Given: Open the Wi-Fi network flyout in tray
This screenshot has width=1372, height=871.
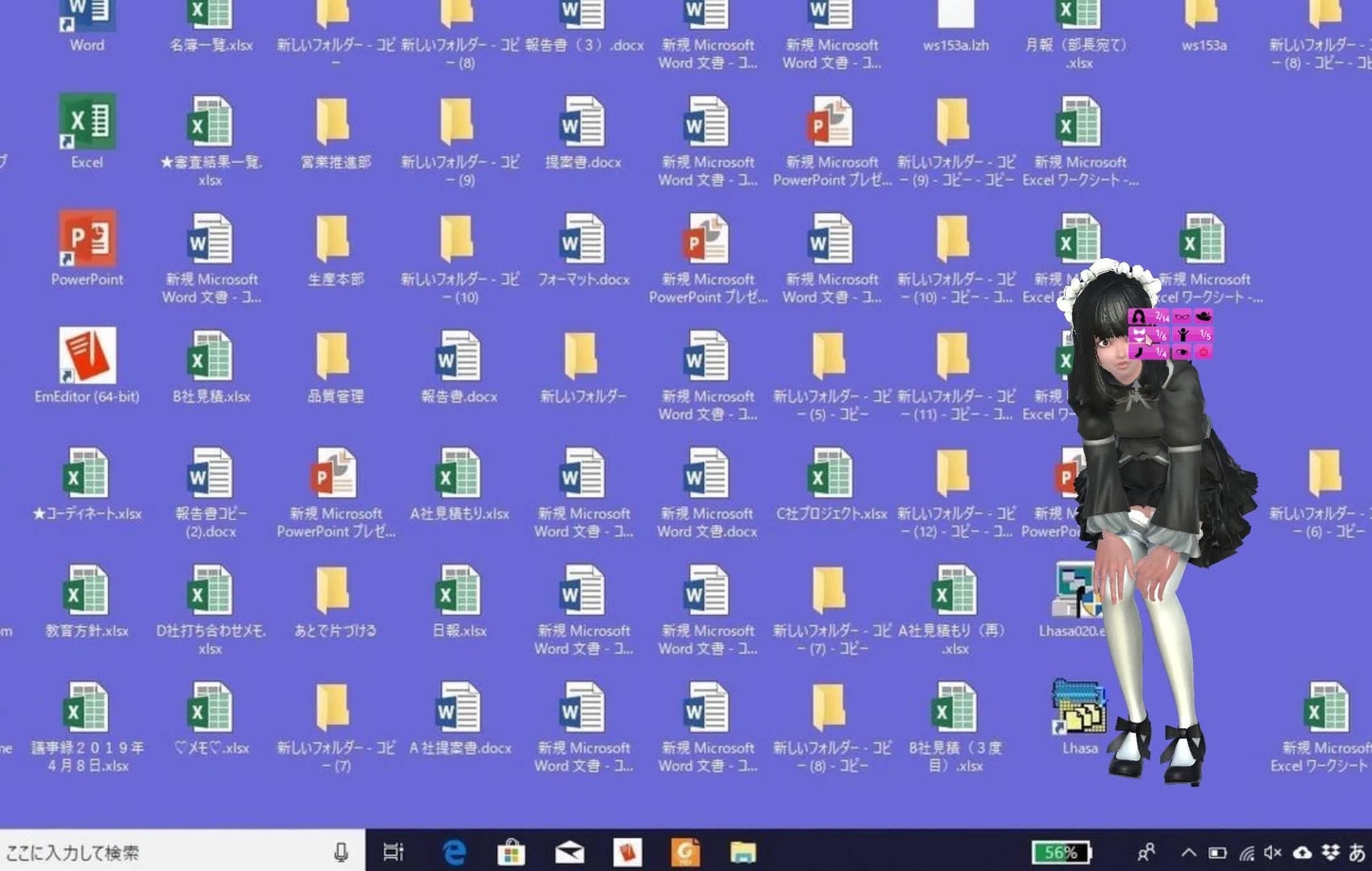Looking at the screenshot, I should 1246,852.
